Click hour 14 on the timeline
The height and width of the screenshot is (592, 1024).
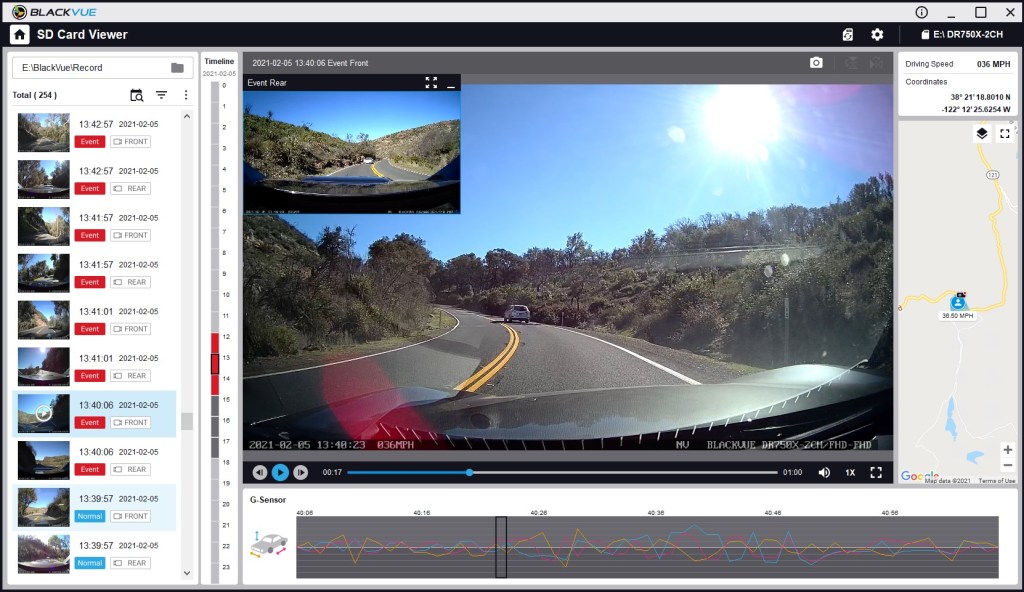click(x=215, y=379)
